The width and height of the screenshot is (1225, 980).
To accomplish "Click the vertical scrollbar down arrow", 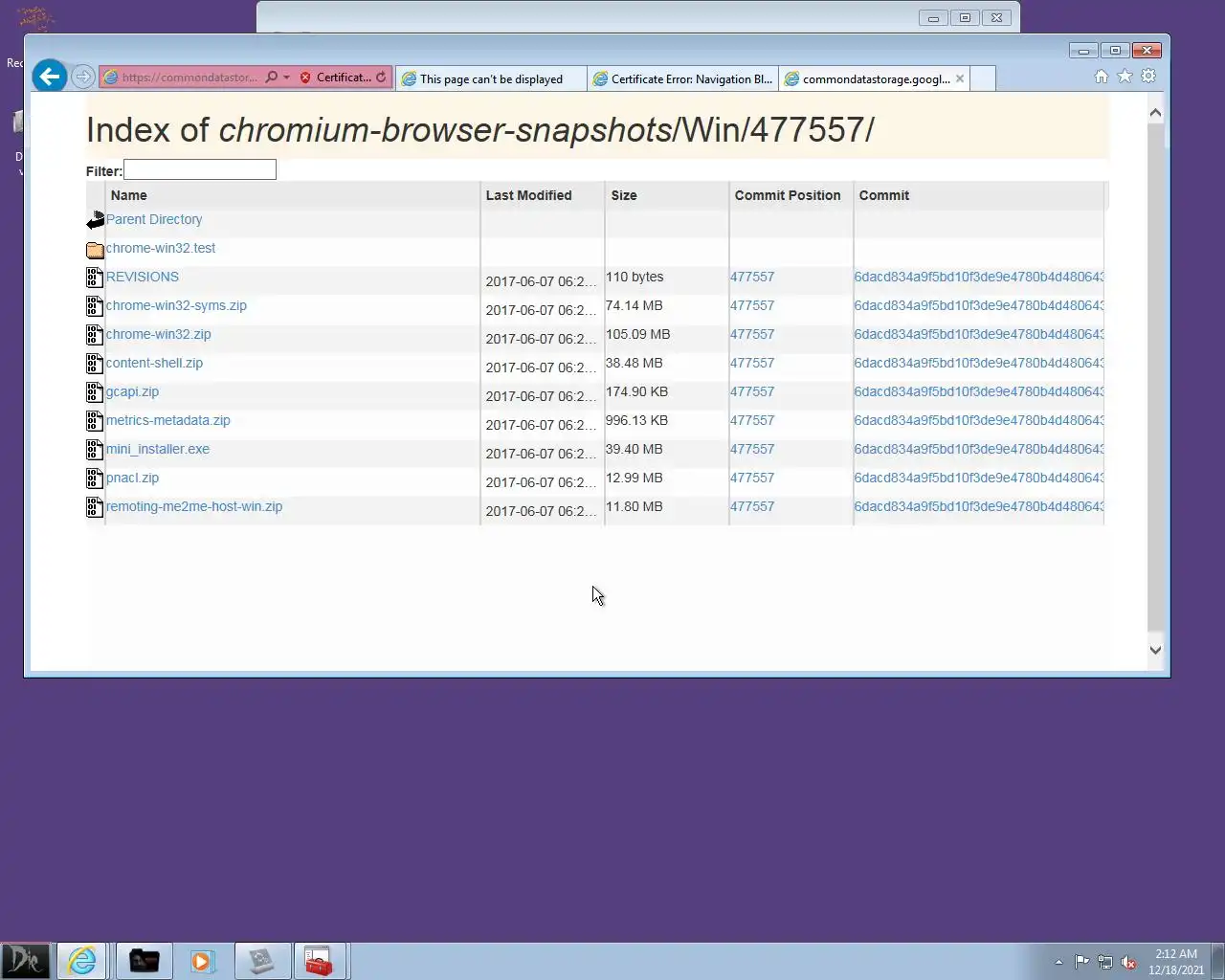I will tap(1155, 650).
